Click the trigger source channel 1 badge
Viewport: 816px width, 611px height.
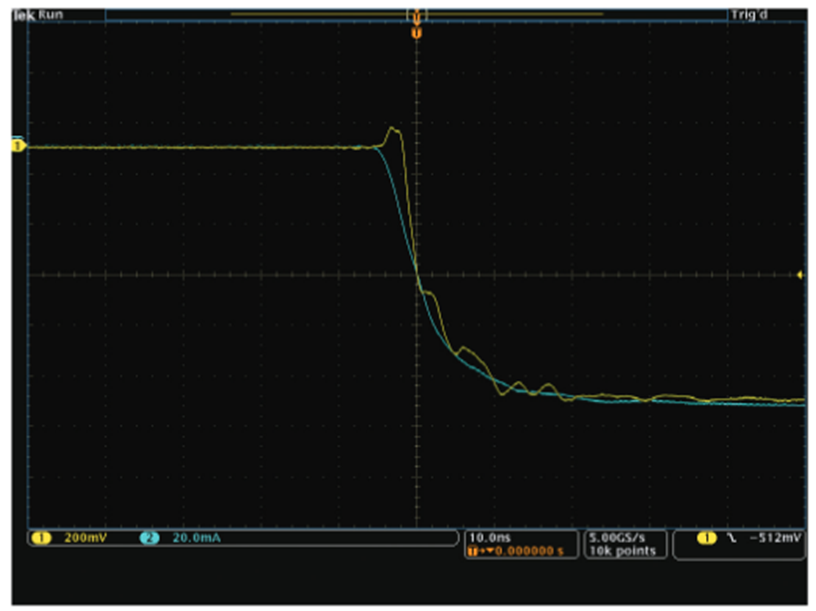coord(707,538)
